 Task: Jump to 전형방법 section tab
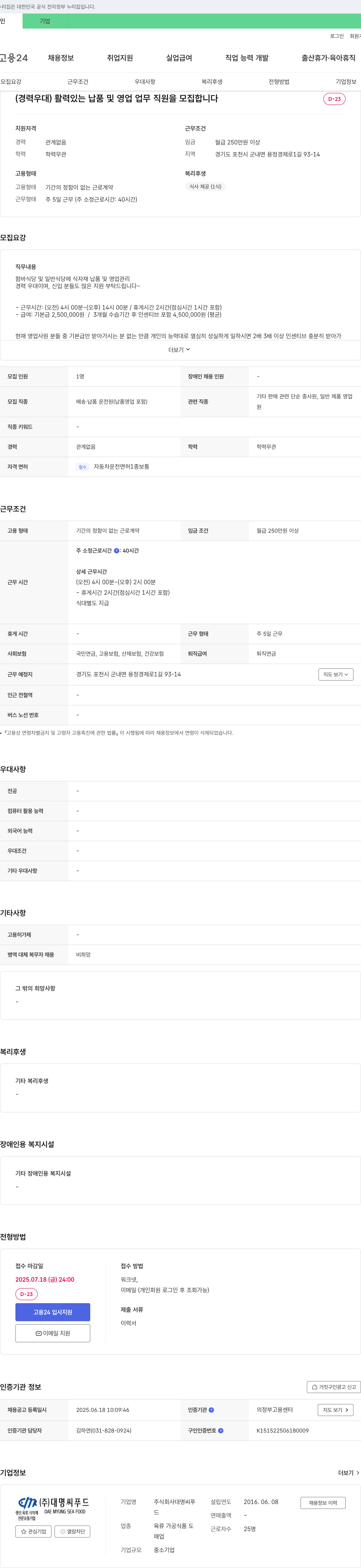pos(279,82)
